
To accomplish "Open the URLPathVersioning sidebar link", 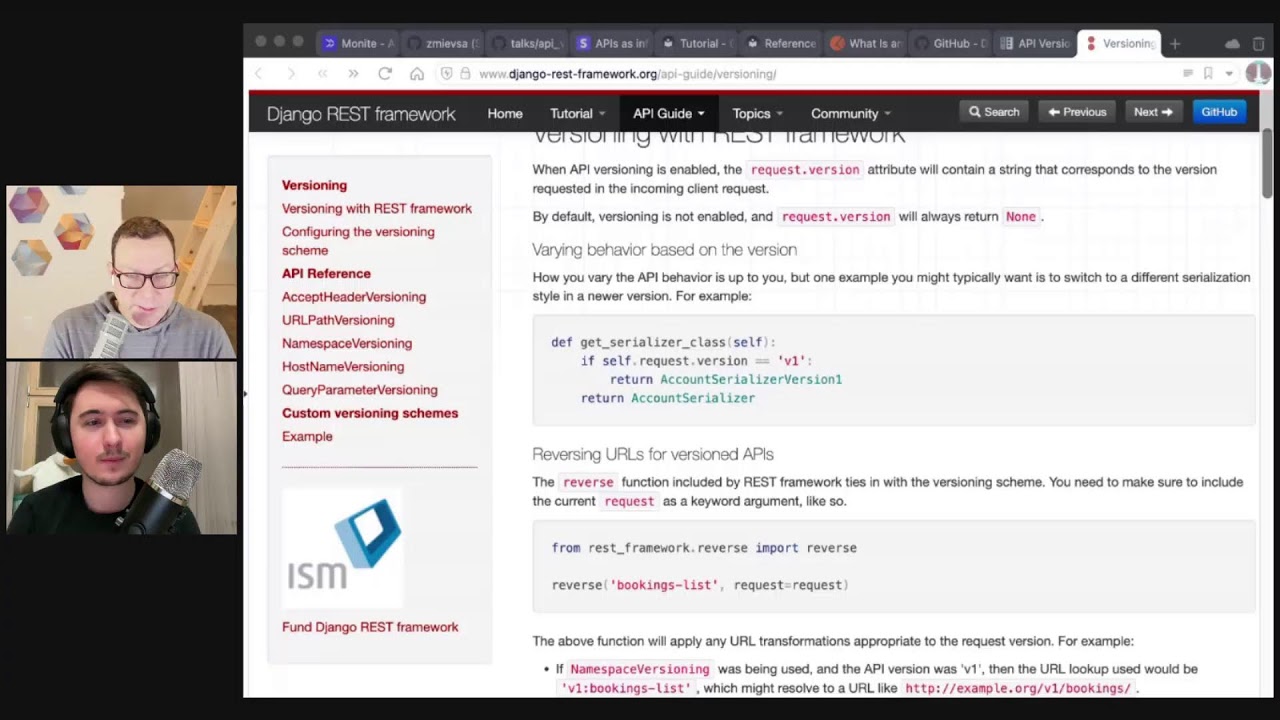I will pos(338,320).
